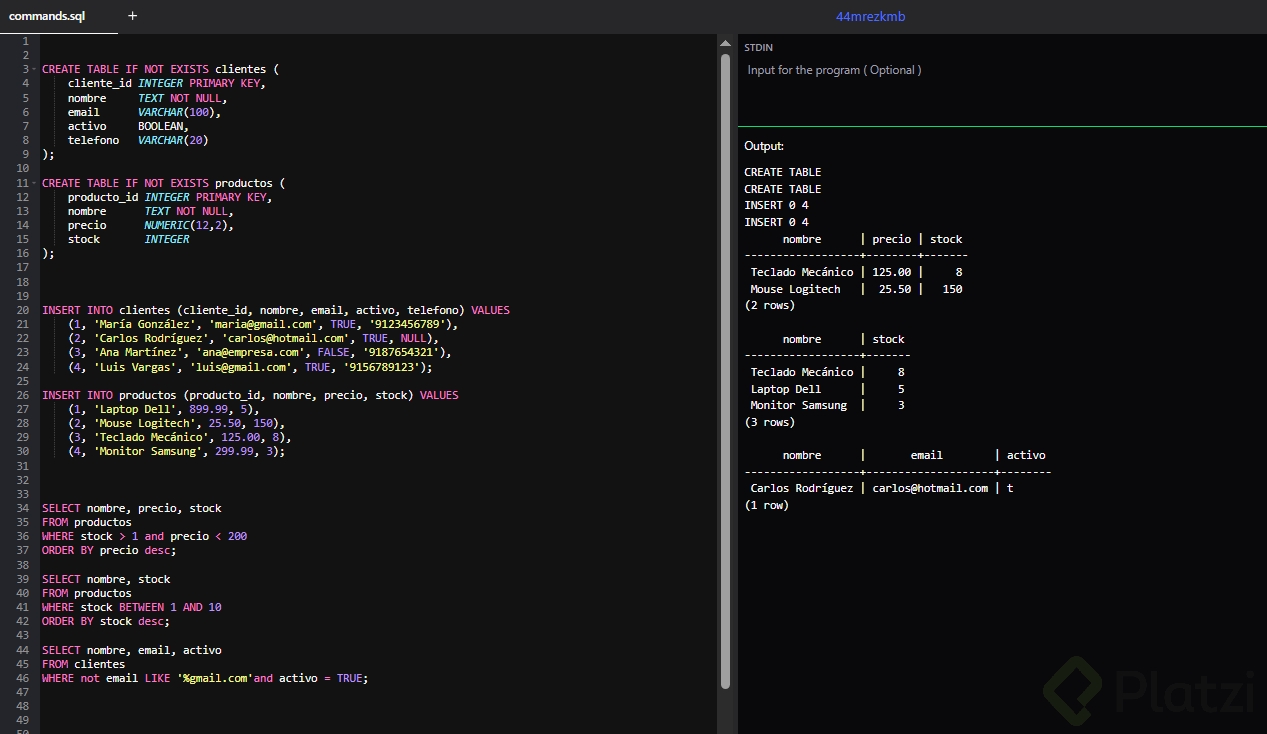This screenshot has width=1267, height=734.
Task: Click the Output label heading
Action: point(764,146)
